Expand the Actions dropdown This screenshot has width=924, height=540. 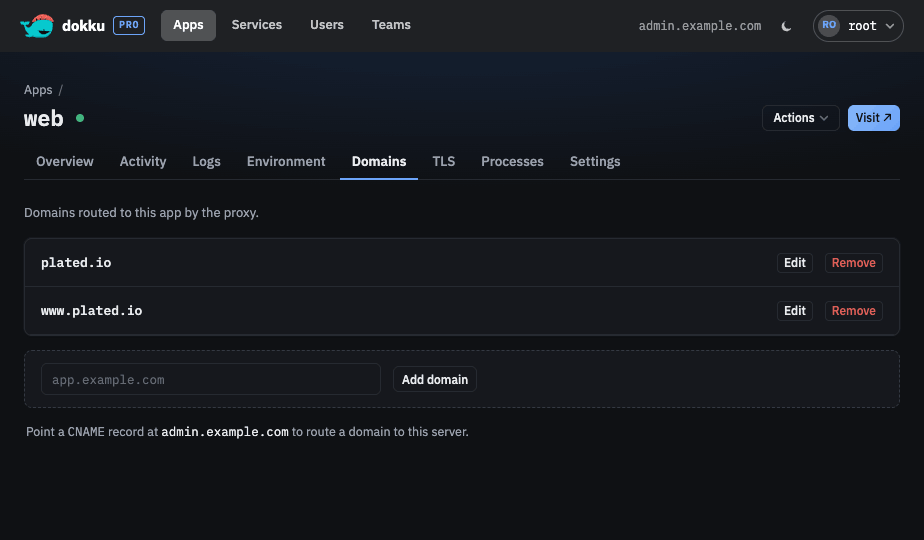800,118
